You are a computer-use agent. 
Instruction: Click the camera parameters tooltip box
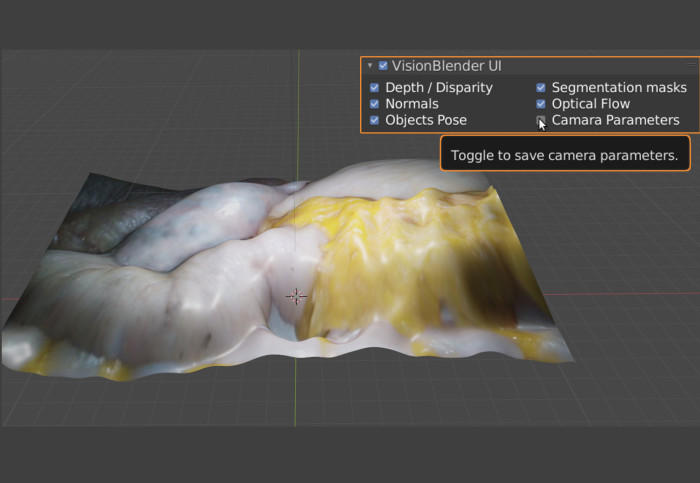(x=564, y=155)
